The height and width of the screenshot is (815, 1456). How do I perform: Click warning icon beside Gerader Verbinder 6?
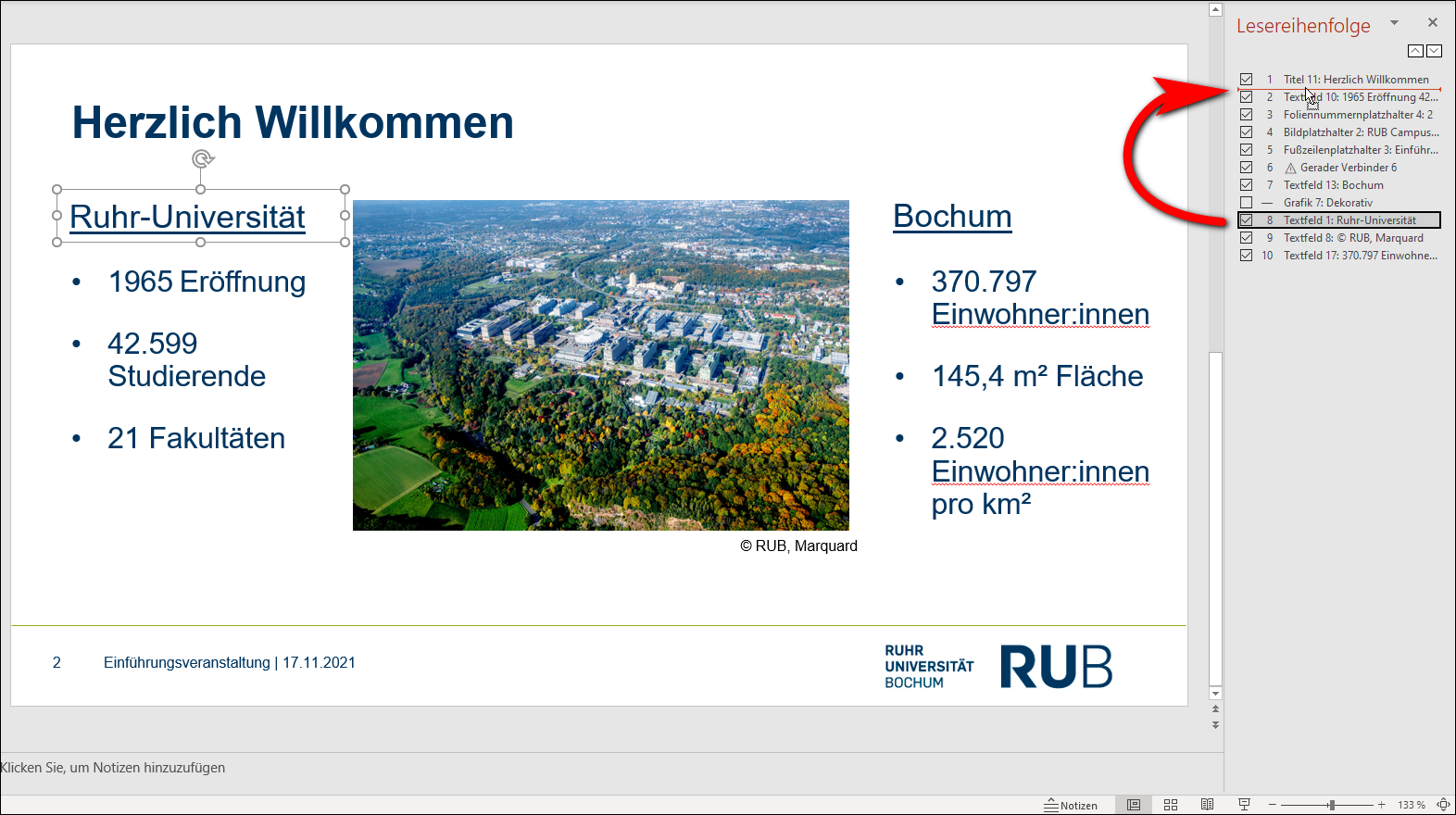1290,168
